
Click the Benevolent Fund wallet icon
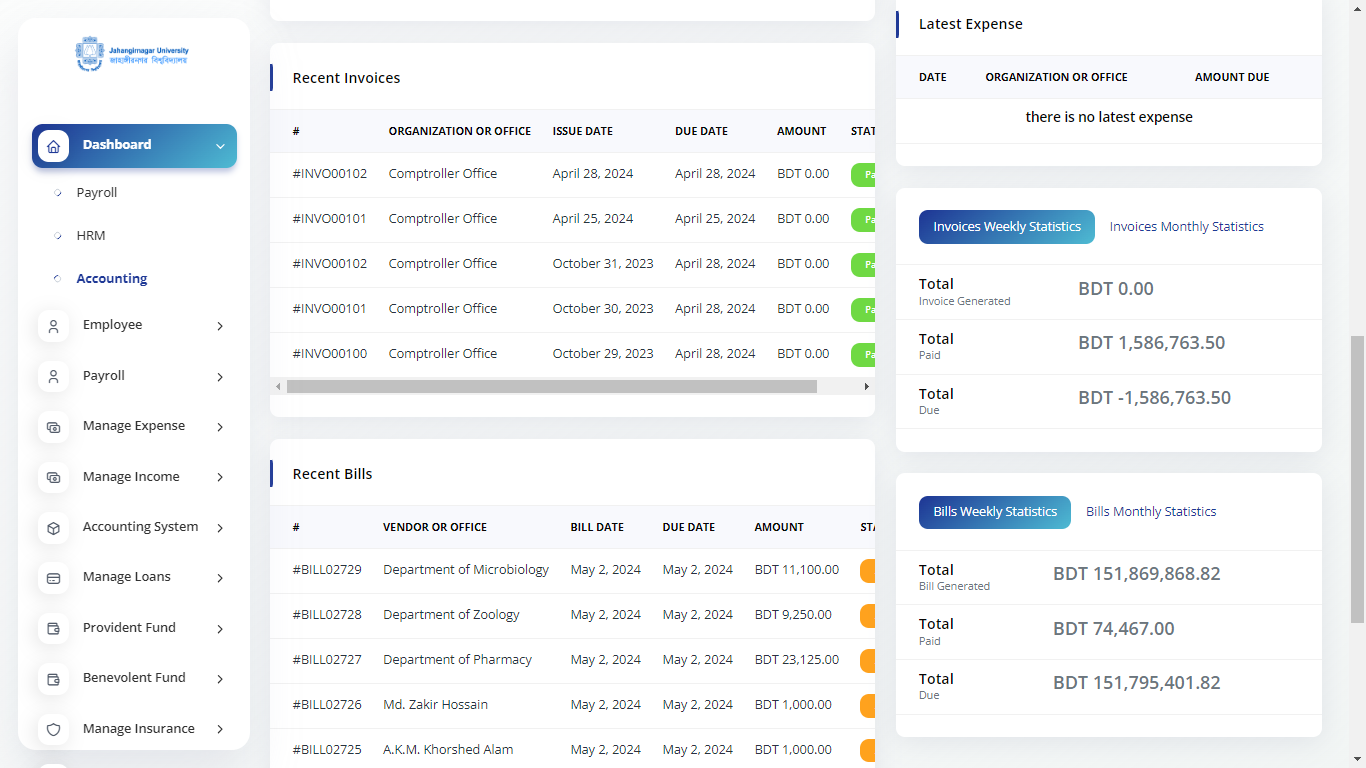click(x=54, y=679)
